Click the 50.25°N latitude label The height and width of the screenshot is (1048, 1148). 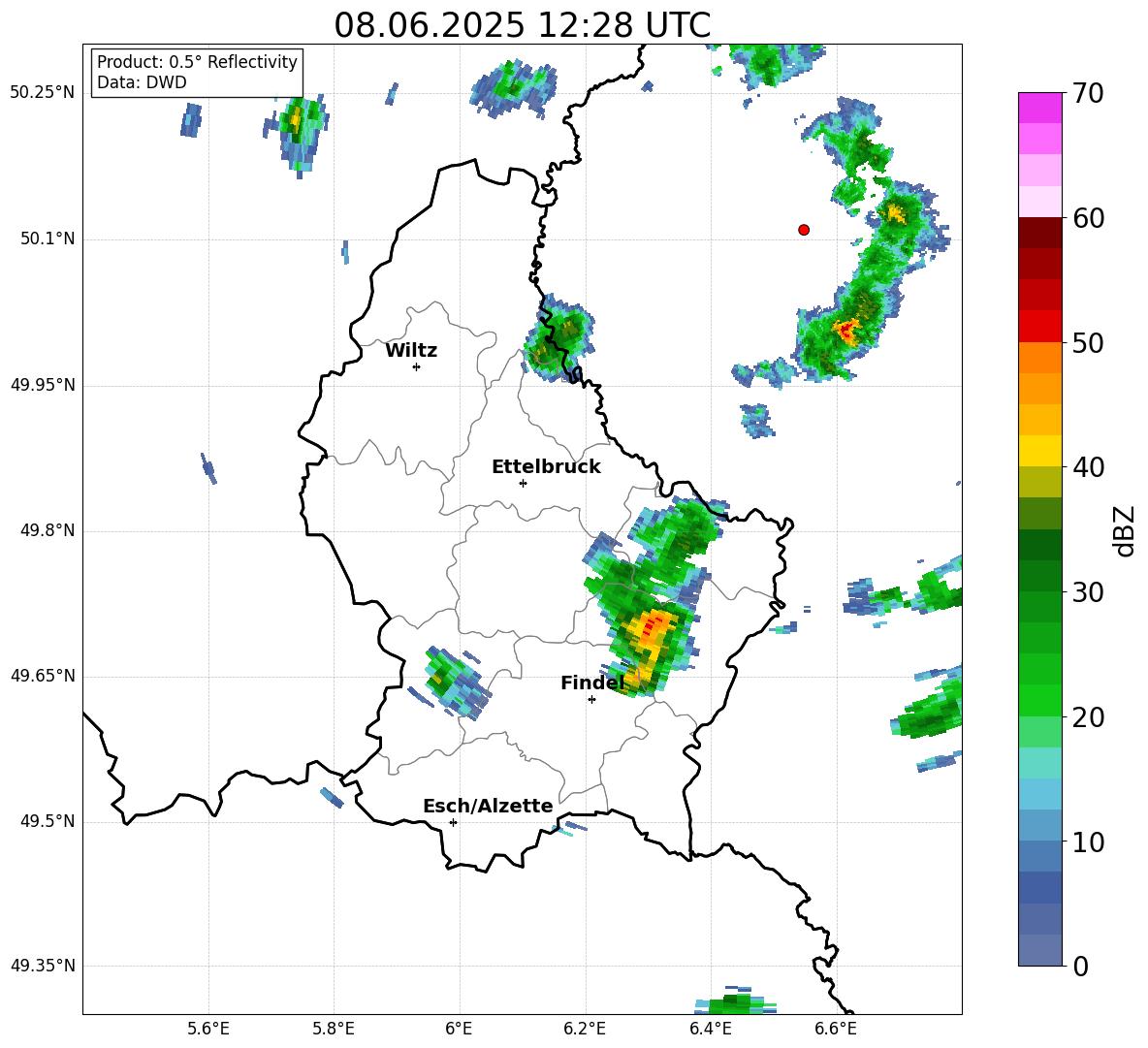coord(43,93)
